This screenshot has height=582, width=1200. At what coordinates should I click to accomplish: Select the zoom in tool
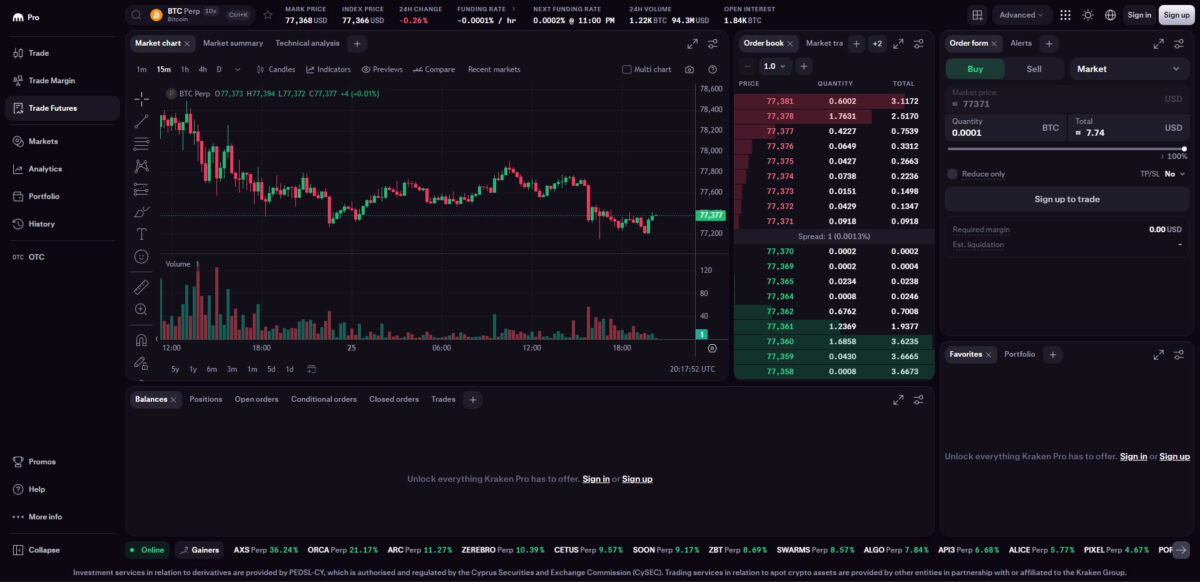coord(141,310)
